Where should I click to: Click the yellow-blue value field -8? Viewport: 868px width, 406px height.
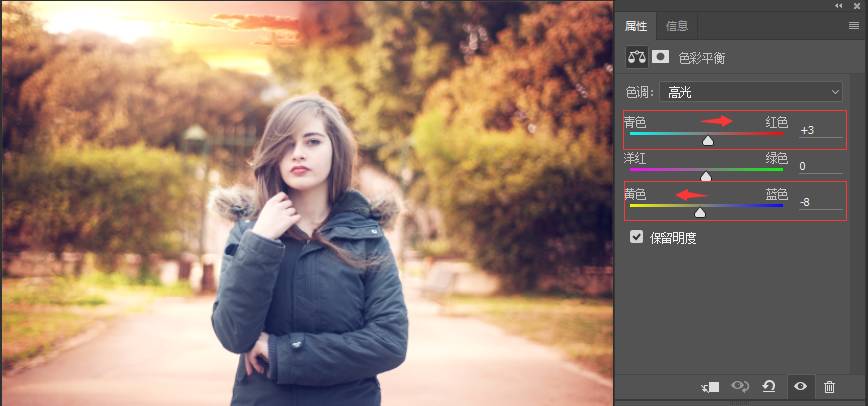(821, 202)
